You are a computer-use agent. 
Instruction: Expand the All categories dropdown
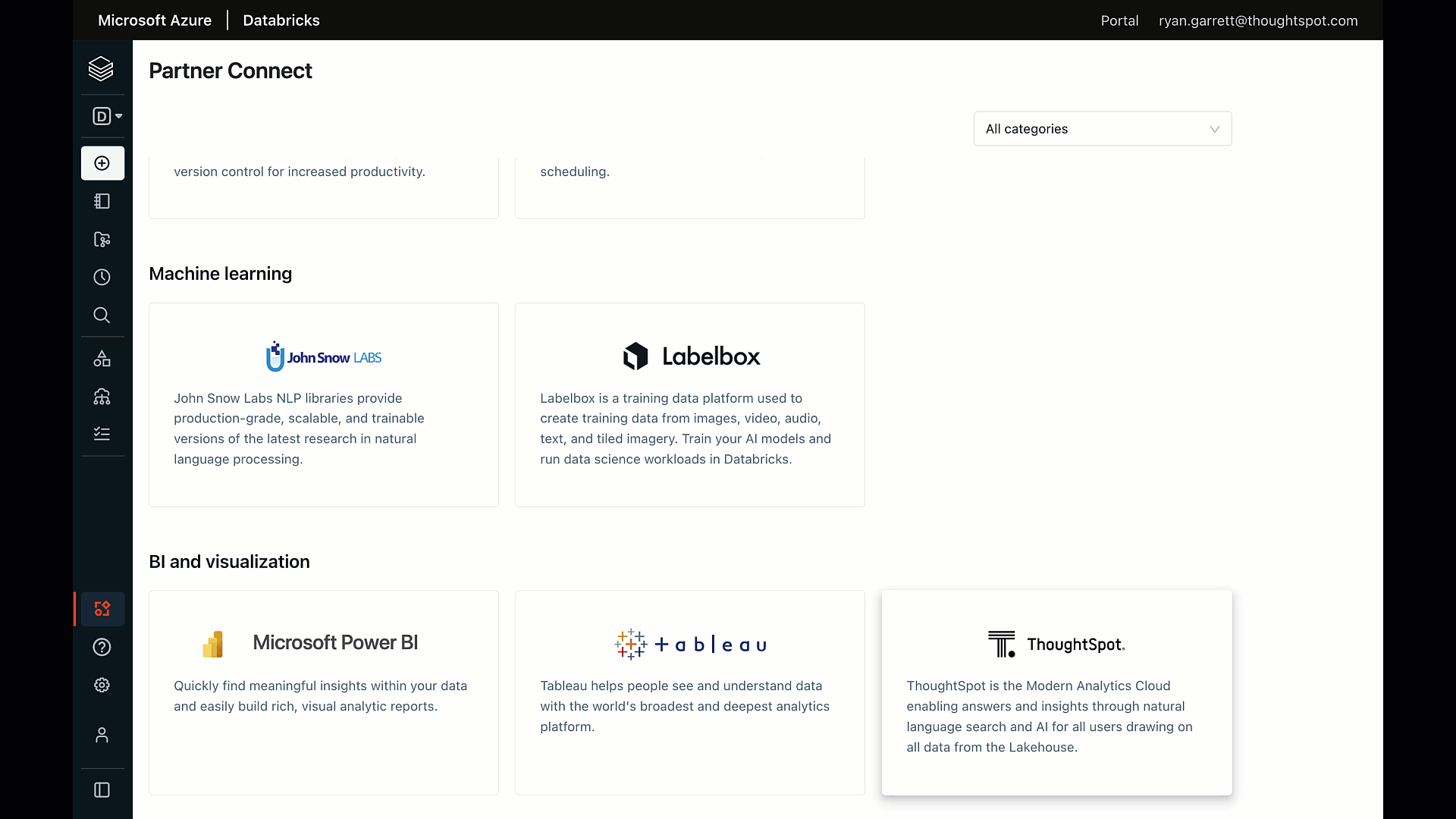coord(1102,129)
